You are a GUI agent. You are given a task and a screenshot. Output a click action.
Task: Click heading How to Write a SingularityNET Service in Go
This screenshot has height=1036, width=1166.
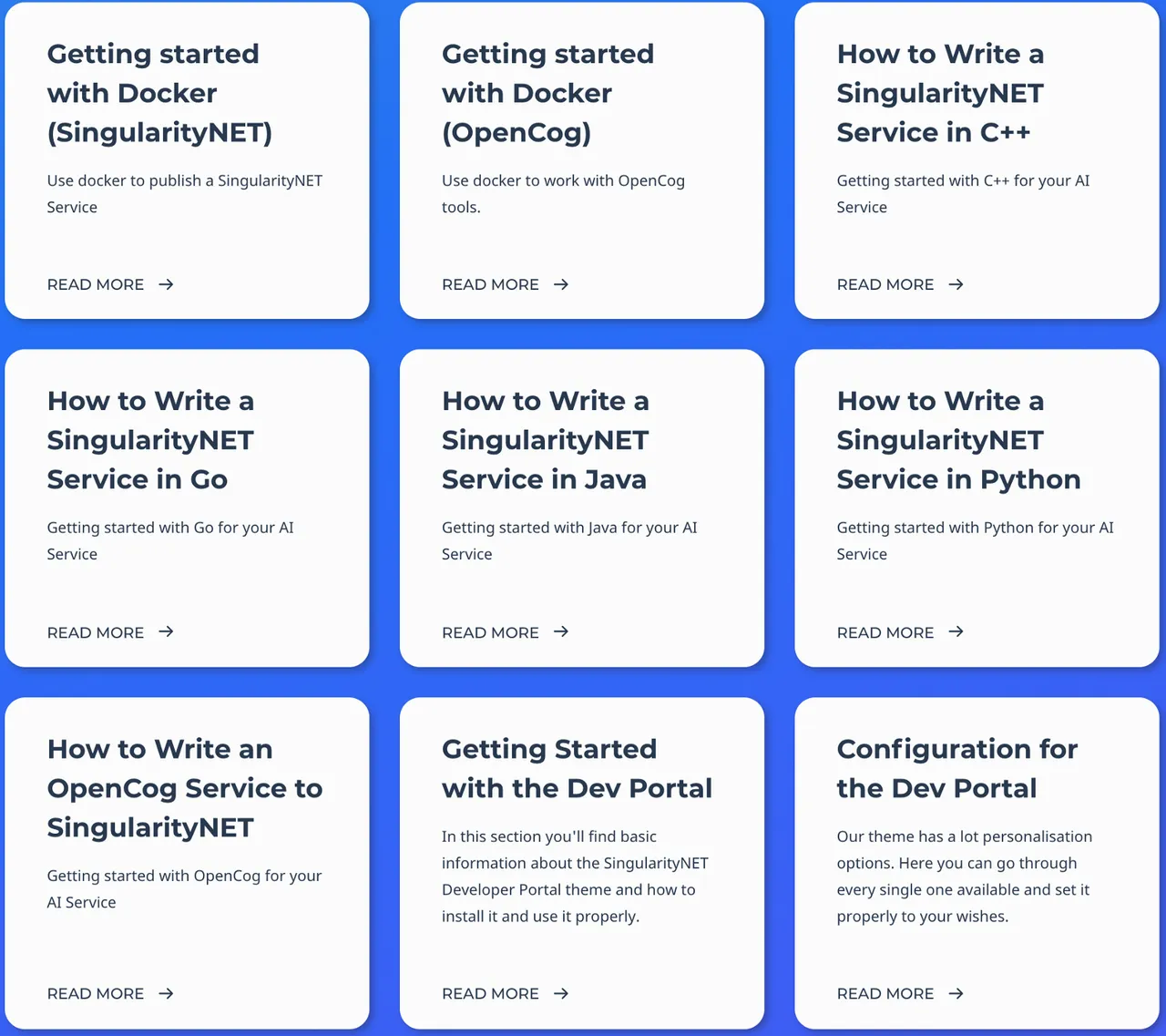click(x=150, y=440)
